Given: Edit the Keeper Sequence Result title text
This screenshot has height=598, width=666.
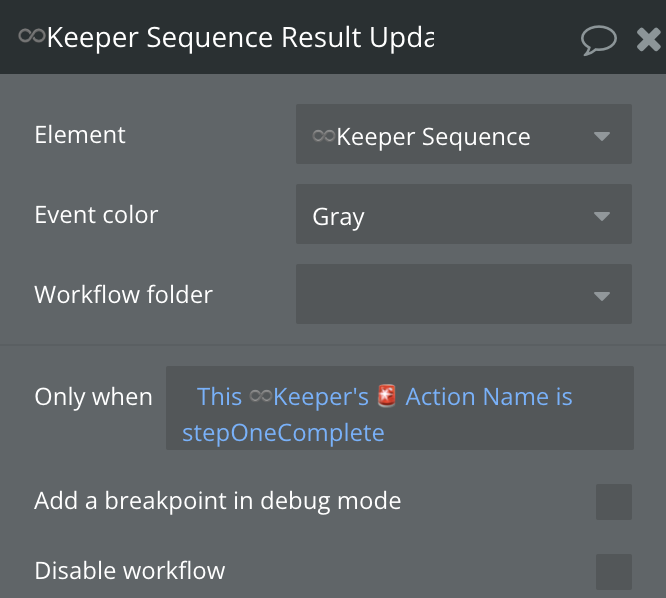Looking at the screenshot, I should tap(240, 37).
